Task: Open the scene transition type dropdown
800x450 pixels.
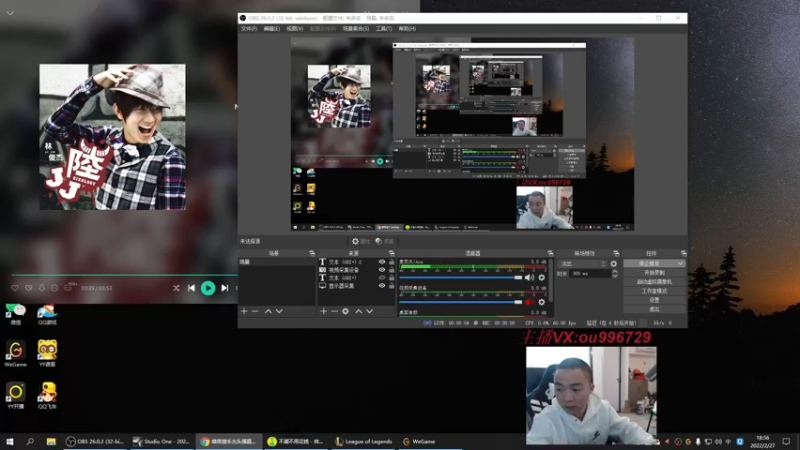Action: tap(582, 264)
